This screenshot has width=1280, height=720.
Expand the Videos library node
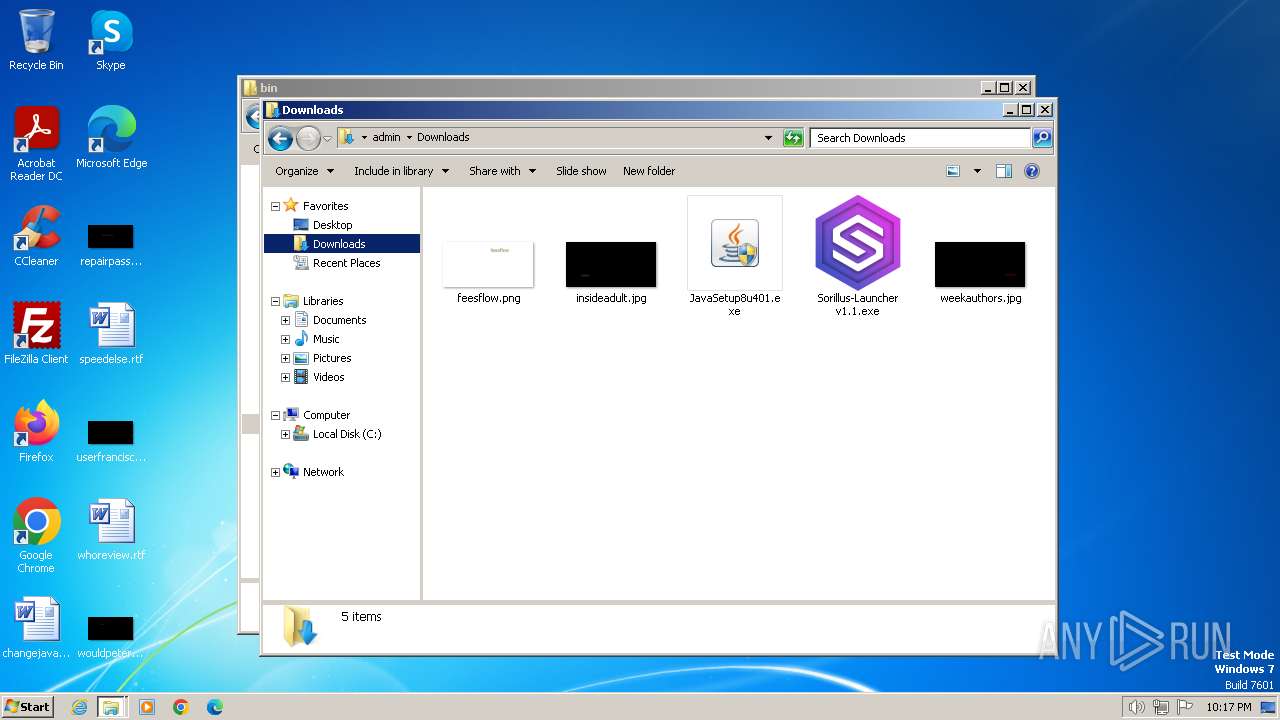click(286, 377)
